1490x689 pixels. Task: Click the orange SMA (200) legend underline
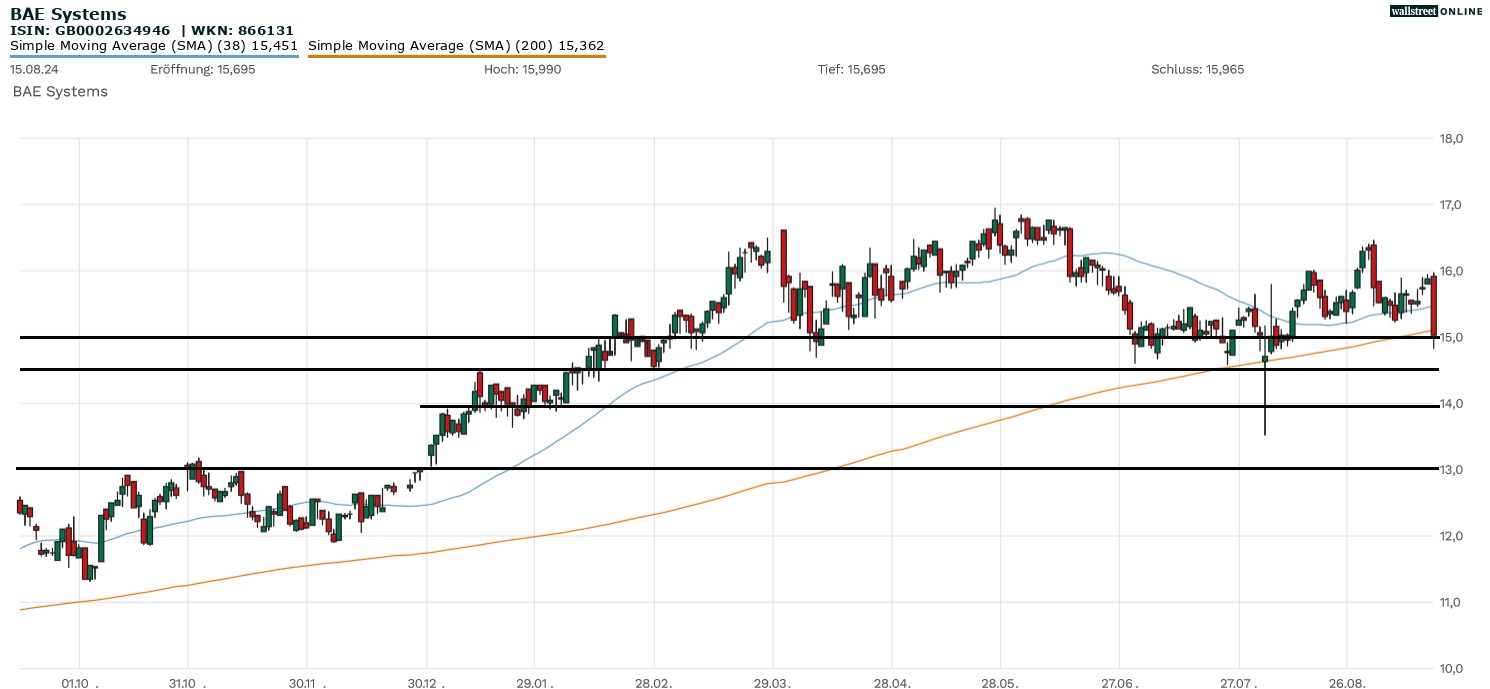tap(456, 56)
